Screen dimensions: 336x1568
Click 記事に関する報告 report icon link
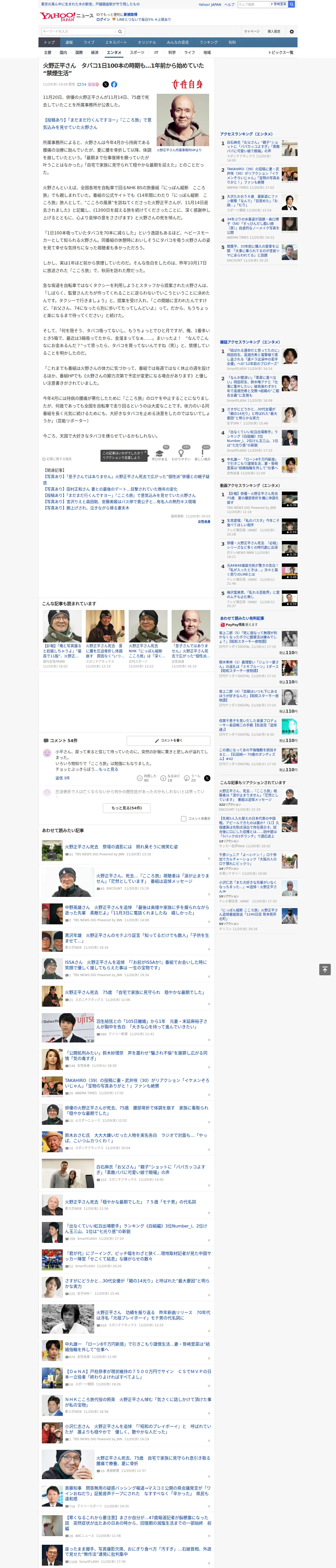57,459
